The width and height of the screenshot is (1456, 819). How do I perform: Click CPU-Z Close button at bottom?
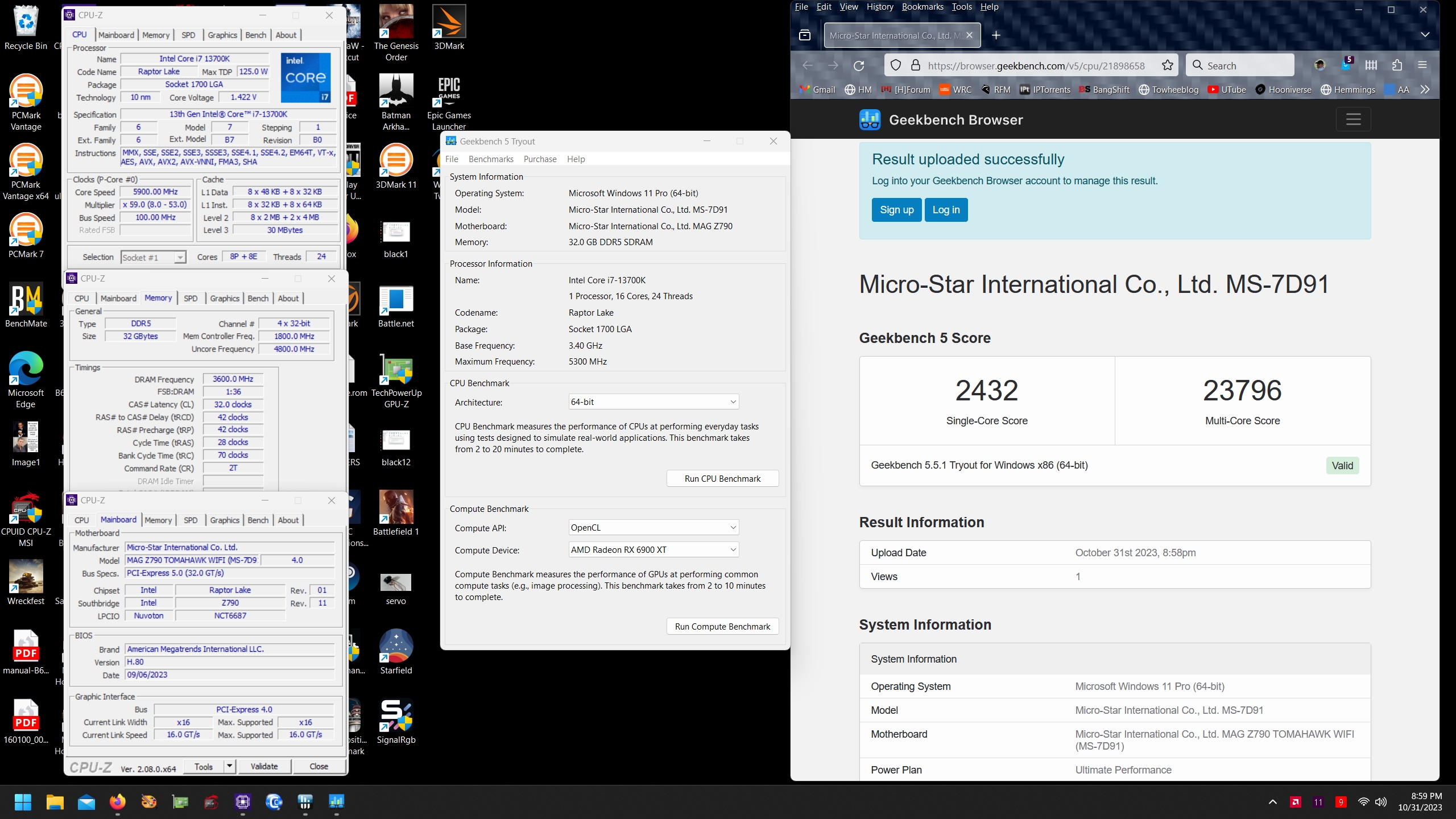pos(319,766)
